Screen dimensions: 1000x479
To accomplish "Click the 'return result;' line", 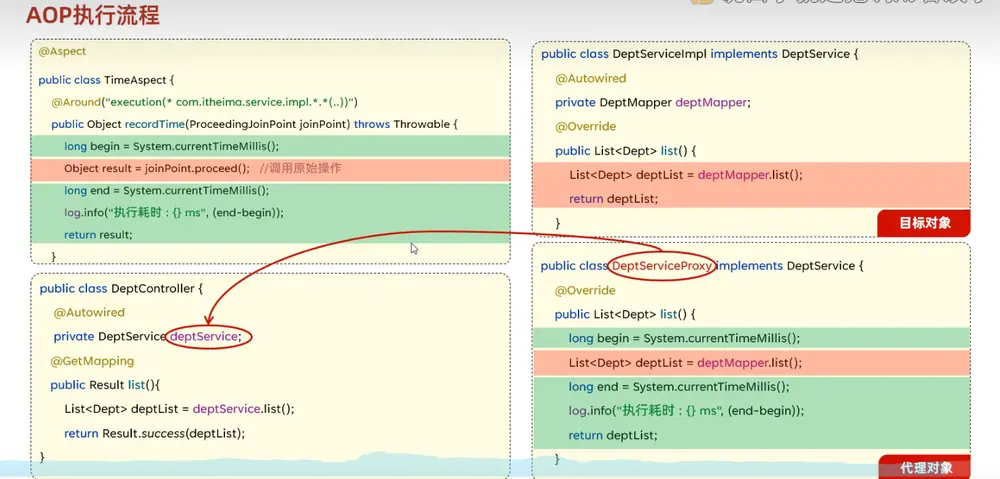I will click(98, 235).
